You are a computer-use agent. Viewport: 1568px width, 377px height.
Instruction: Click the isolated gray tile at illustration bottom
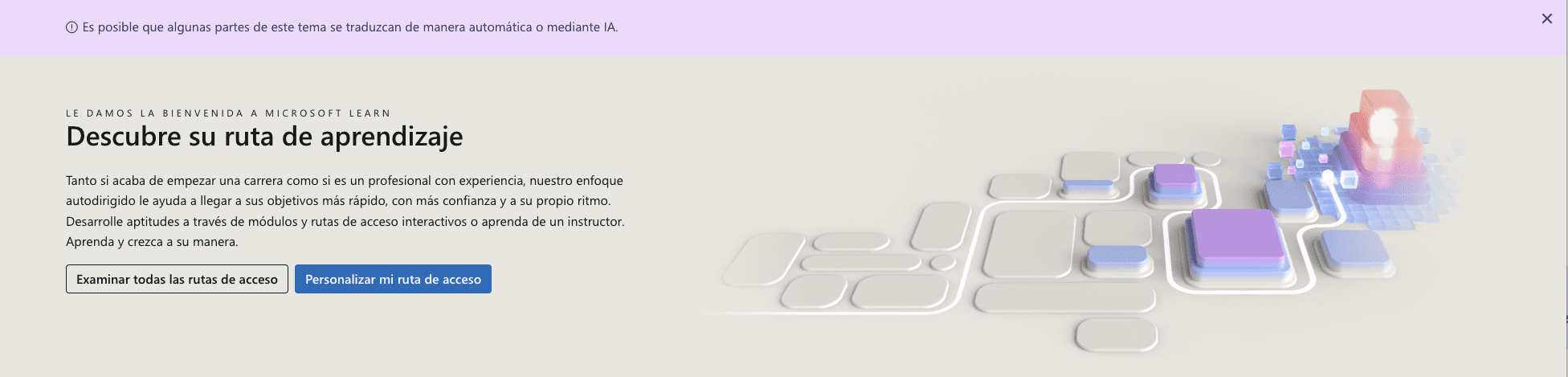(x=1117, y=333)
